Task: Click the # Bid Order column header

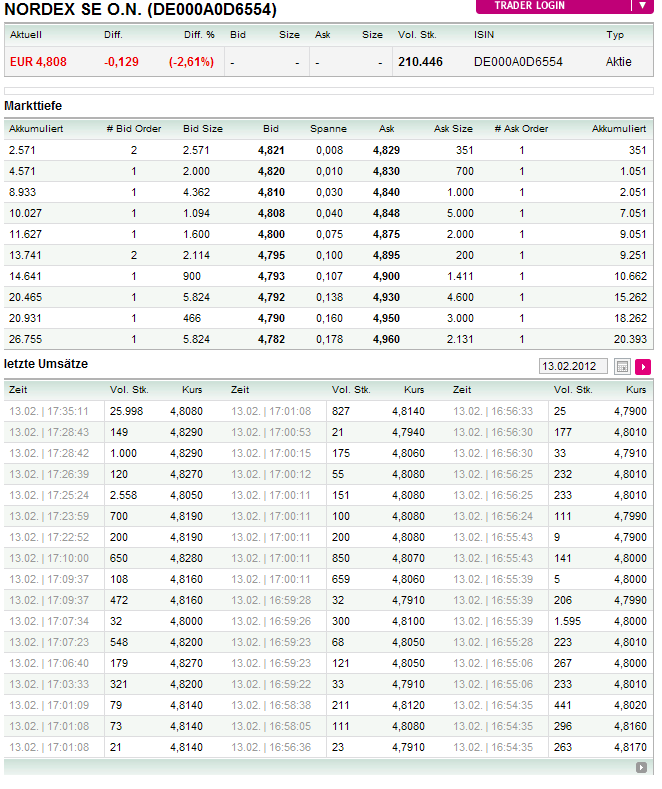Action: click(x=134, y=129)
